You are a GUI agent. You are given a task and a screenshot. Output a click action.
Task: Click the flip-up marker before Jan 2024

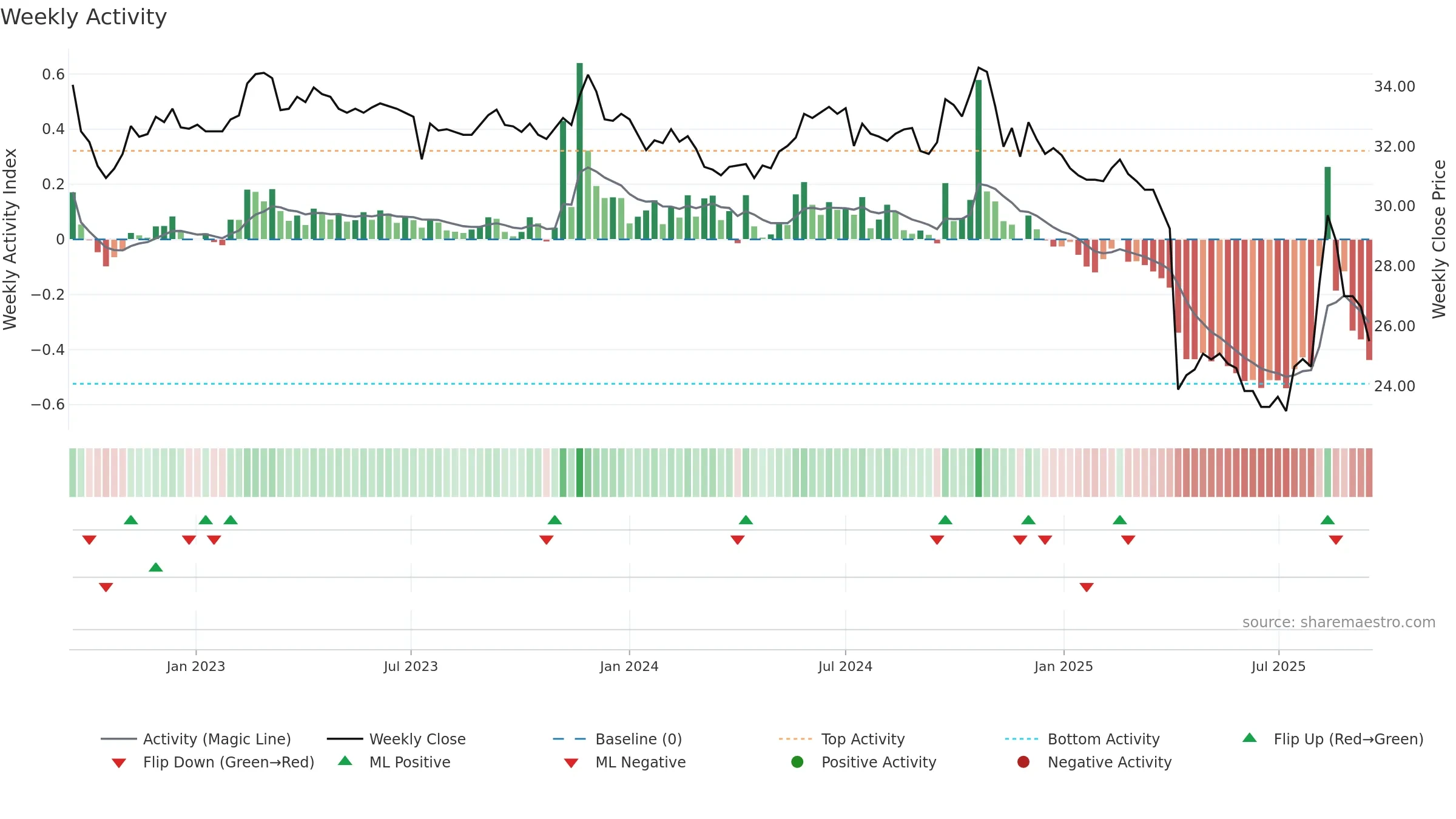tap(554, 520)
